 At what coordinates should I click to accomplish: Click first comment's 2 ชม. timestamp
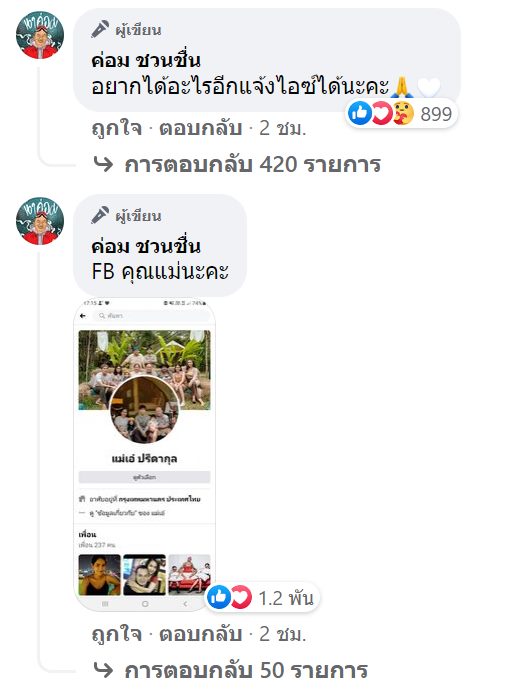pyautogui.click(x=282, y=128)
